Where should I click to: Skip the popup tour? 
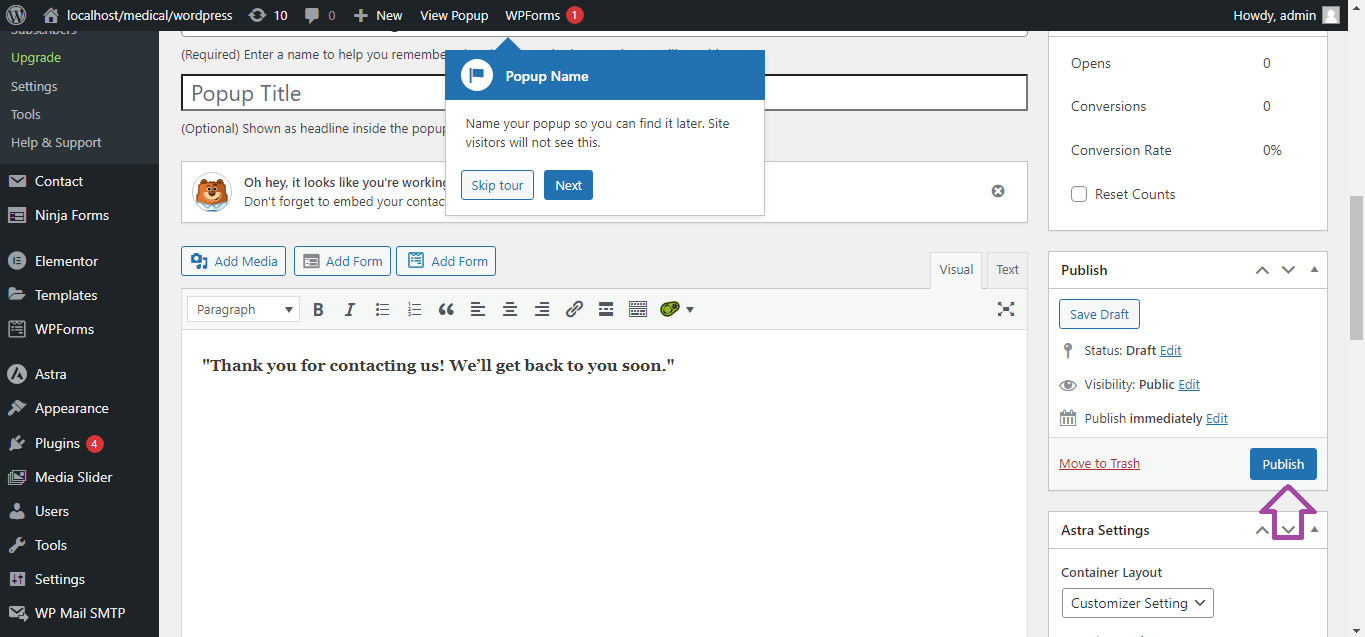coord(497,185)
